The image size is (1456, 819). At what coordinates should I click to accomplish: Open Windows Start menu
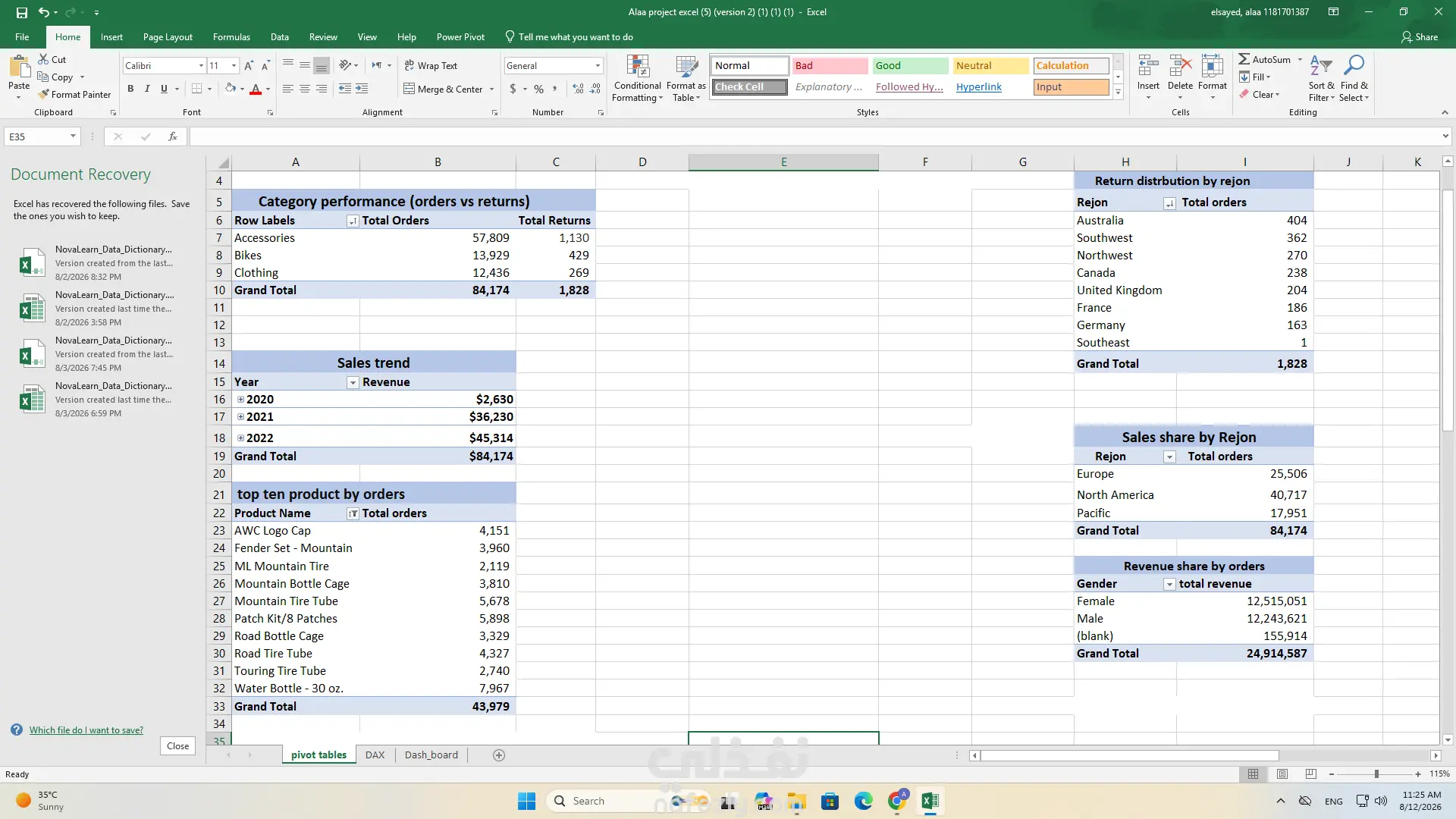(526, 801)
